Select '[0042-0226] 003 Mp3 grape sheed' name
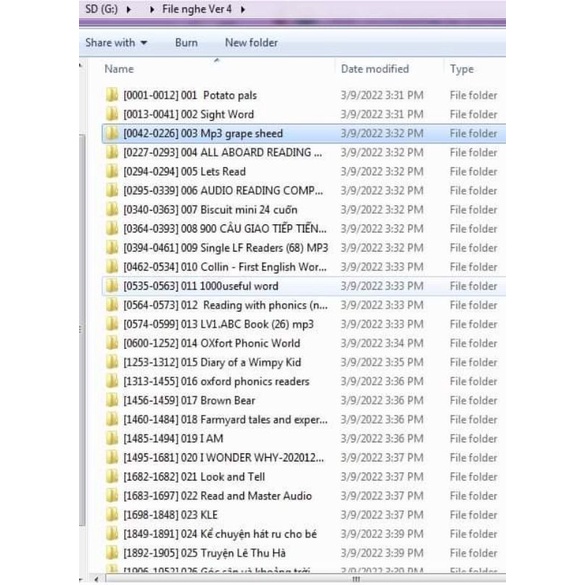The width and height of the screenshot is (585, 585). click(203, 133)
